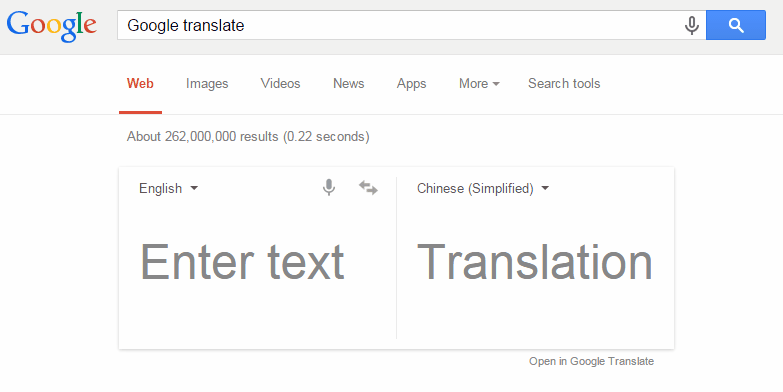The height and width of the screenshot is (392, 783).
Task: Click the About 262,000,000 results text
Action: (248, 136)
